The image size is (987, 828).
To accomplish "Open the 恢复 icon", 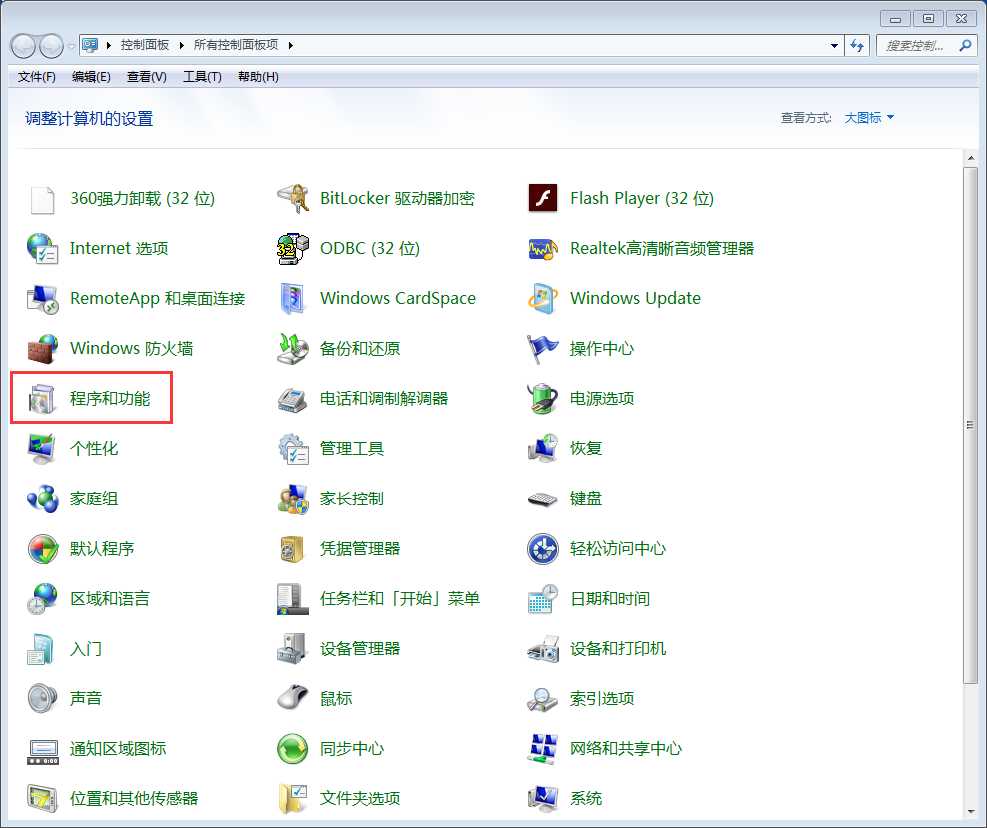I will pyautogui.click(x=543, y=449).
